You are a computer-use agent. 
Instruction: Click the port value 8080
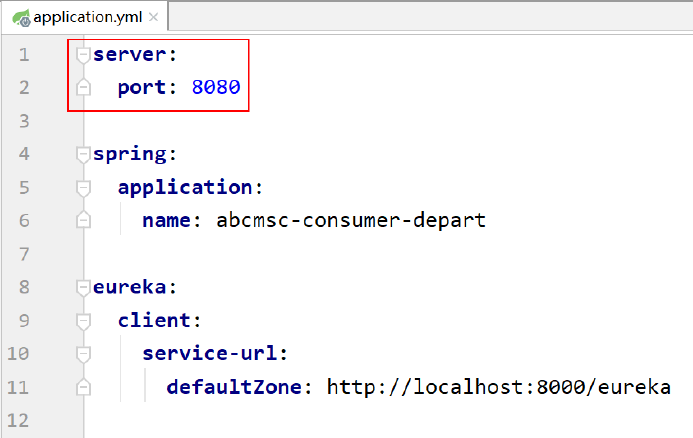click(215, 87)
